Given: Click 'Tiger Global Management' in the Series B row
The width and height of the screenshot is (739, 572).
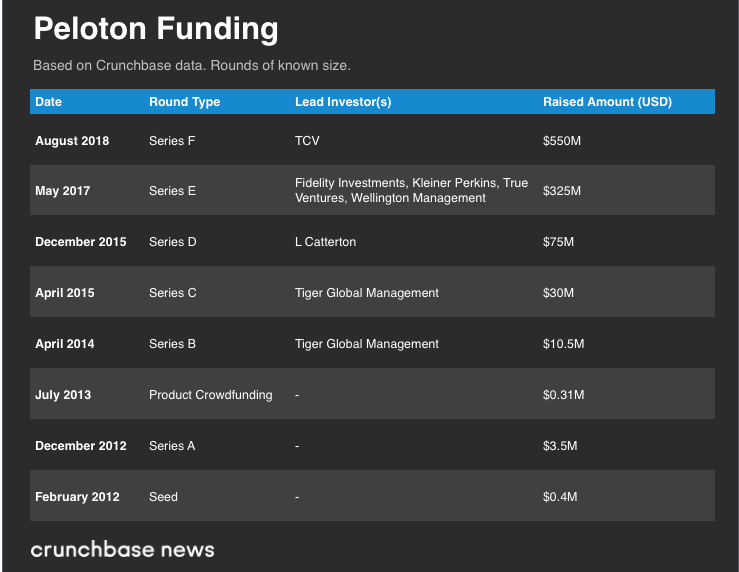Looking at the screenshot, I should [x=367, y=344].
